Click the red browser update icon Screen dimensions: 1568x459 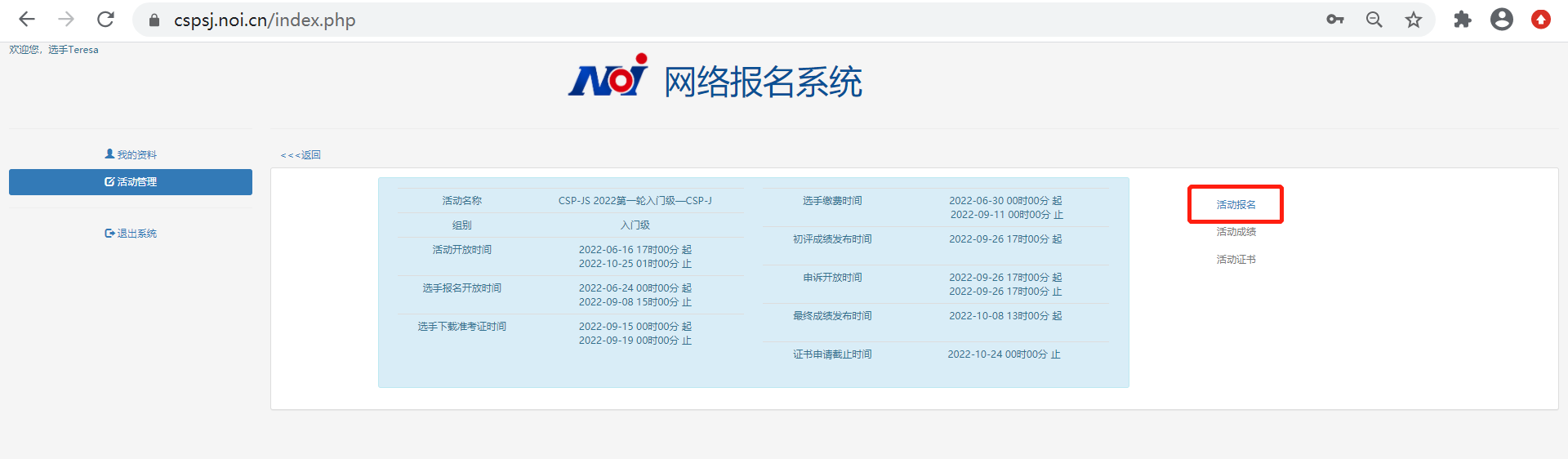[x=1541, y=20]
